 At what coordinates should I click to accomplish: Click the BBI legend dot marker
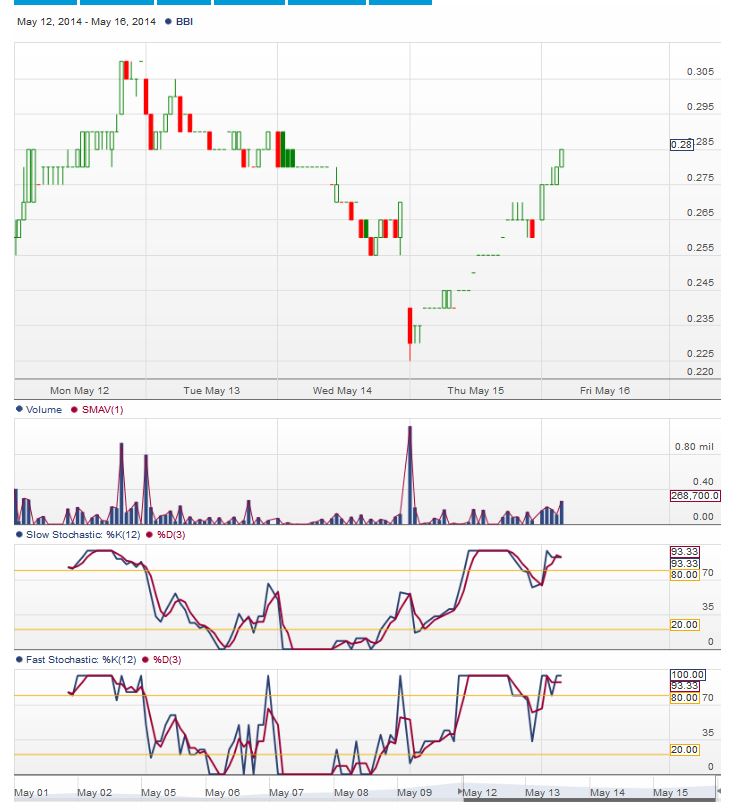coord(169,22)
